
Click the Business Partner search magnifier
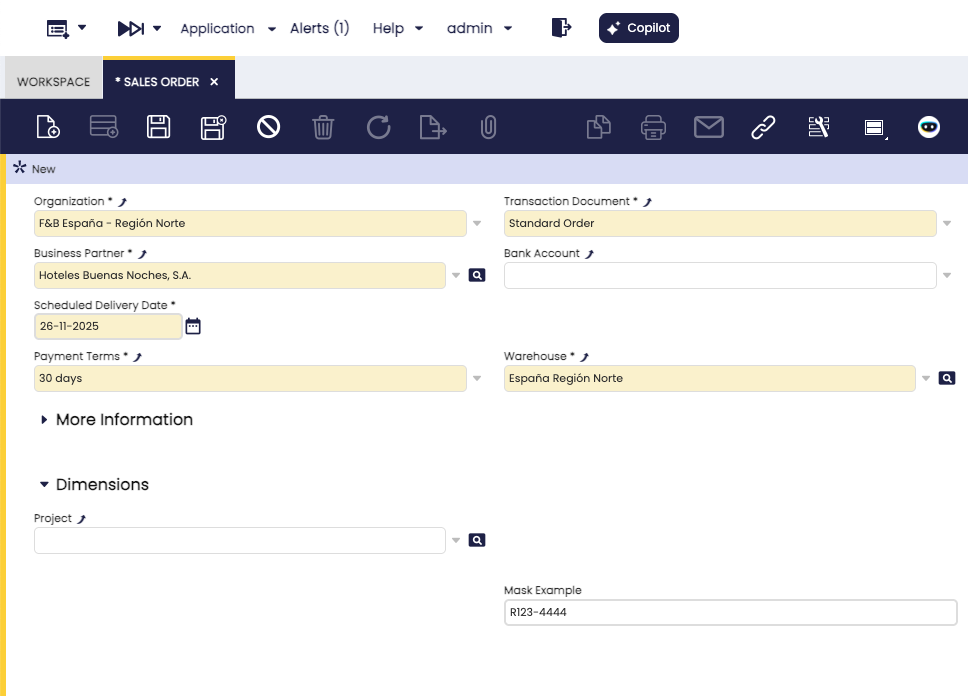click(477, 275)
